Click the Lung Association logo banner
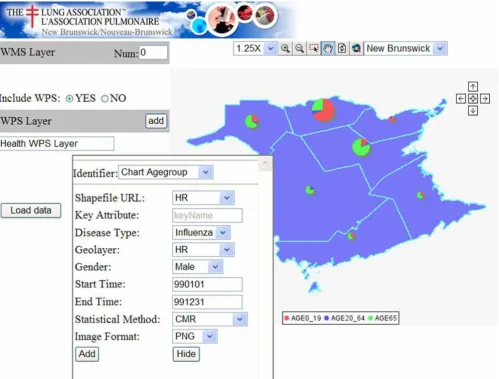Screen dimensions: 499x379 point(148,19)
